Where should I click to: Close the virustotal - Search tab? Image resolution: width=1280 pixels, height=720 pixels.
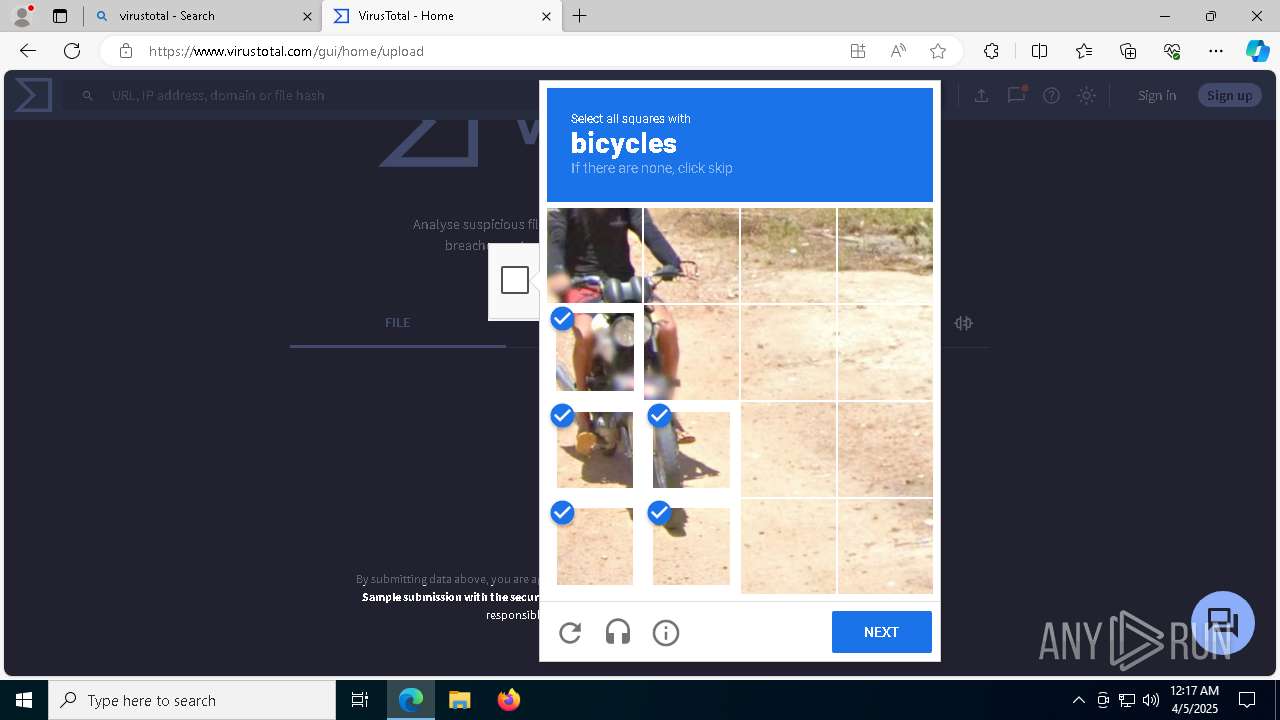tap(307, 16)
